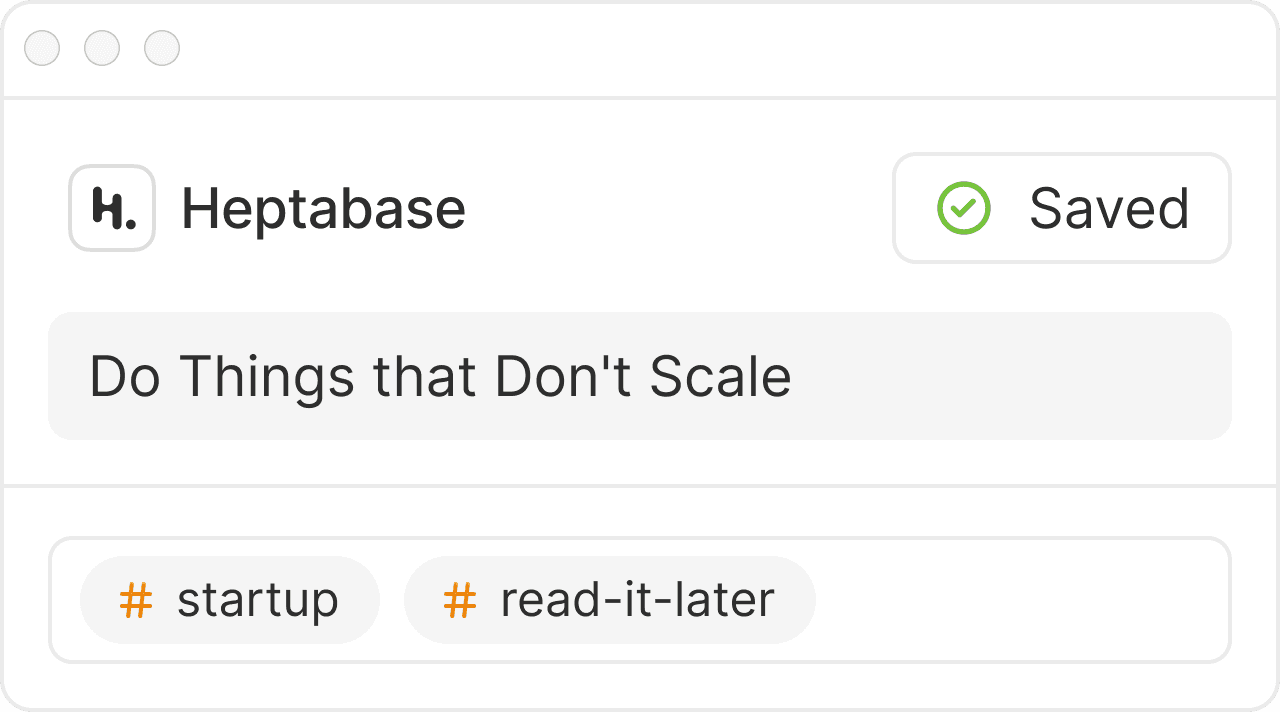
Task: Click the "read-it-later" tag text
Action: click(637, 600)
